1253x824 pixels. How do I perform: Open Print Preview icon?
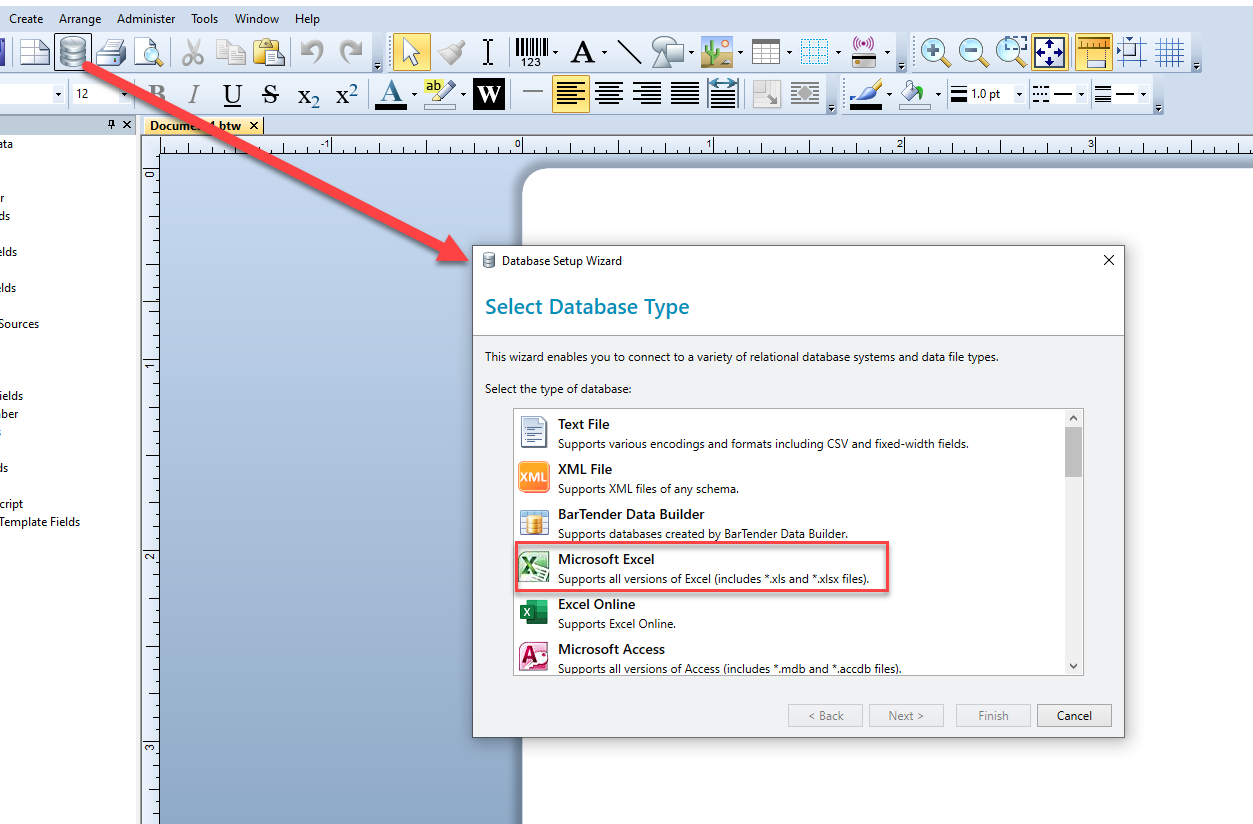(148, 52)
